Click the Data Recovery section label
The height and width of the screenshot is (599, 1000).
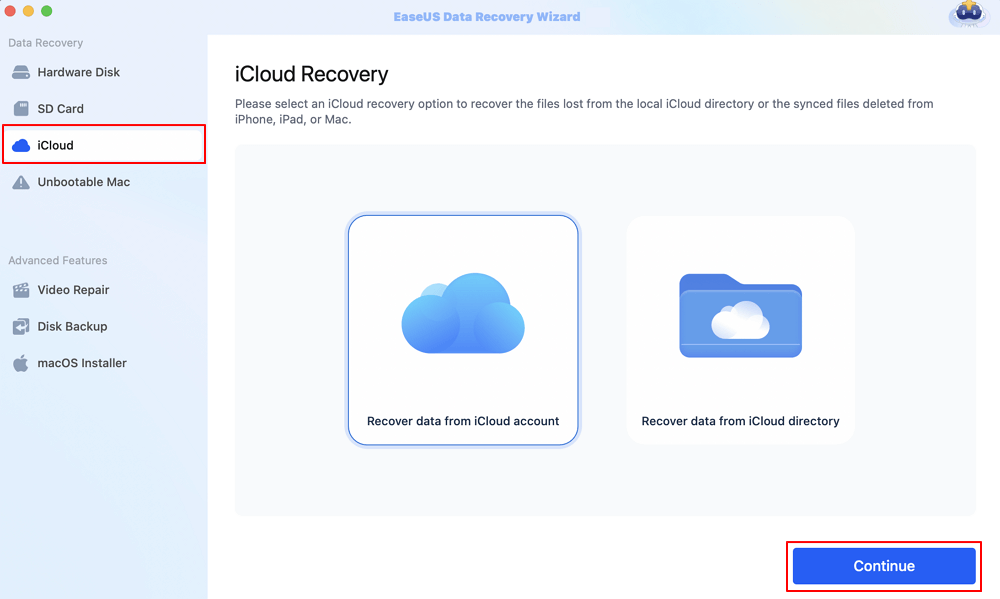45,43
